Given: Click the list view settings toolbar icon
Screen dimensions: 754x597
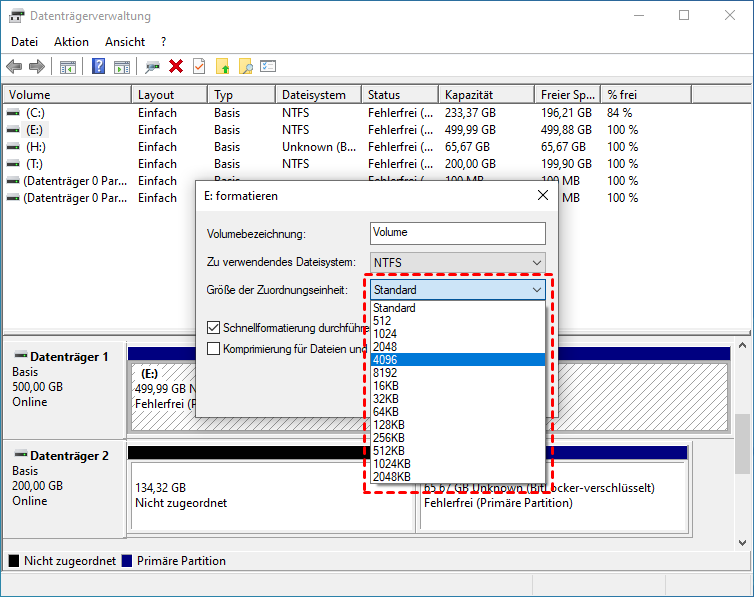Looking at the screenshot, I should pos(268,66).
